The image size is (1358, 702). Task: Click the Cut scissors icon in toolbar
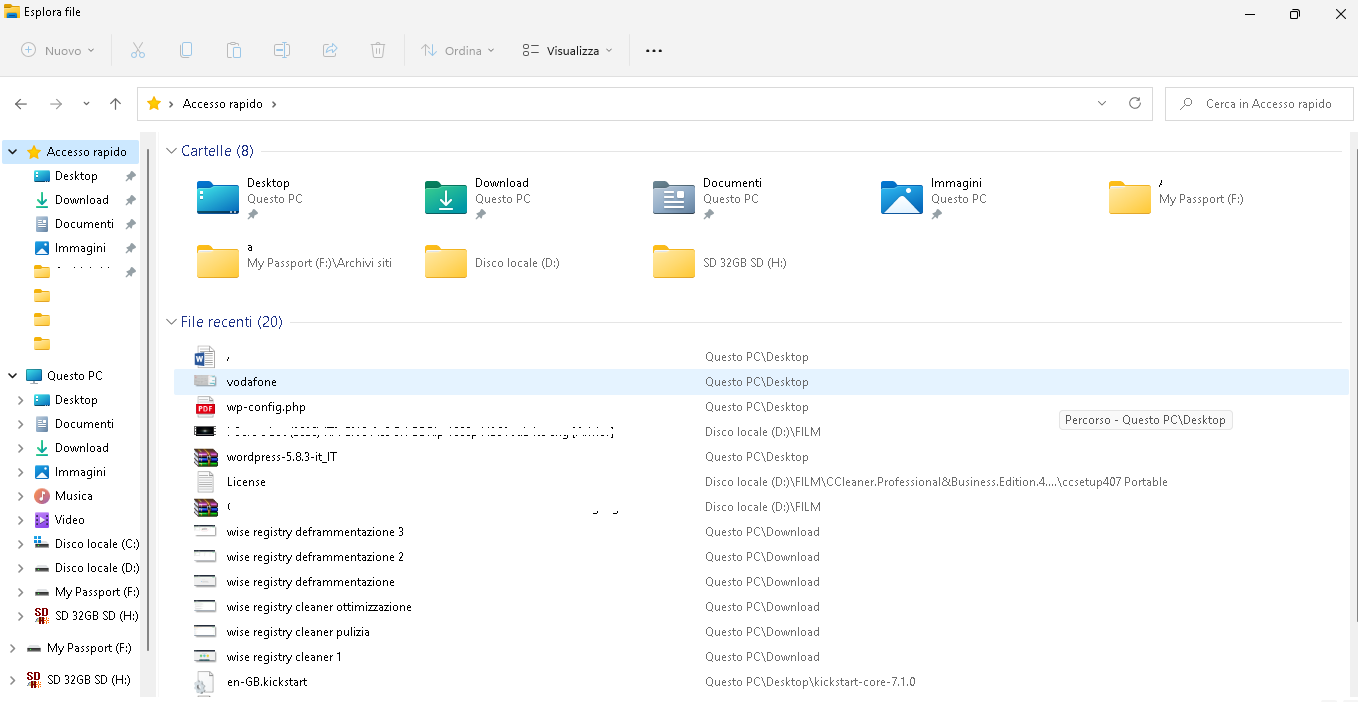tap(138, 50)
